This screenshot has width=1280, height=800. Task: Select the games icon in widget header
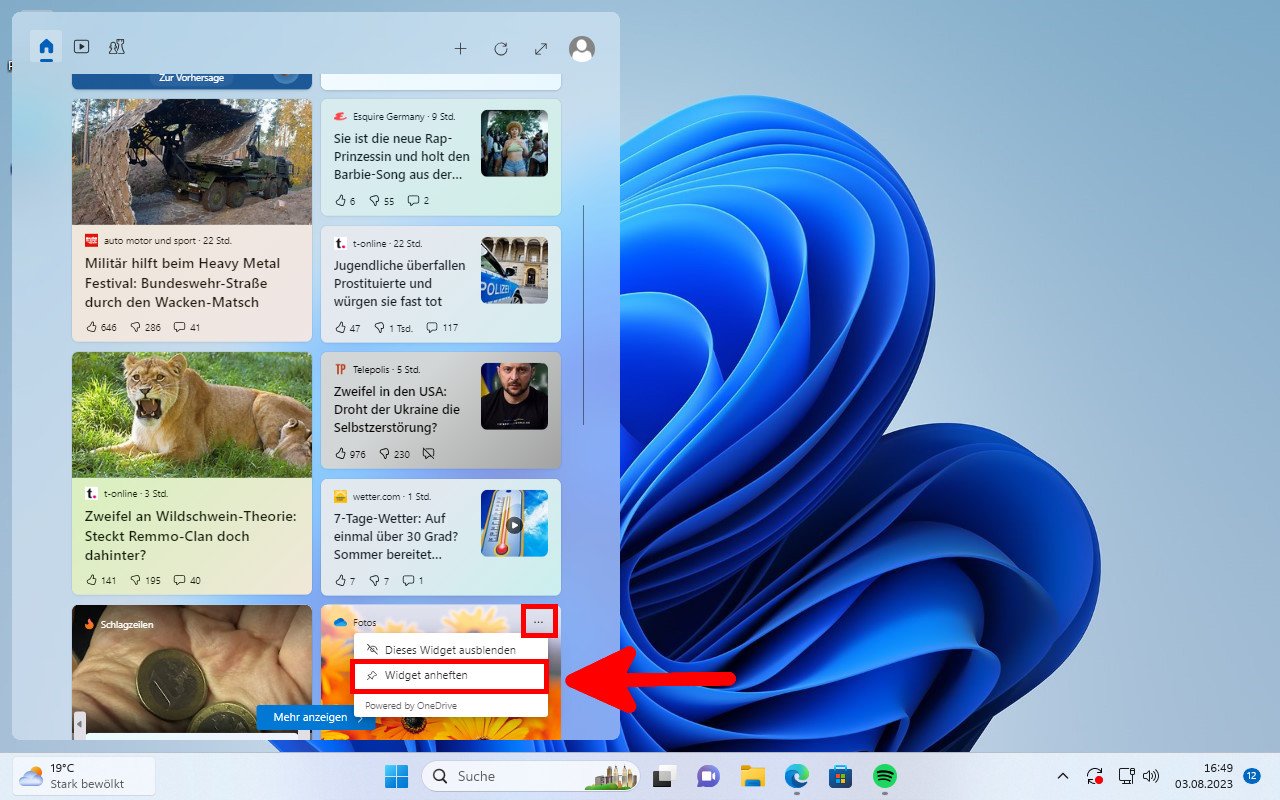click(x=117, y=46)
